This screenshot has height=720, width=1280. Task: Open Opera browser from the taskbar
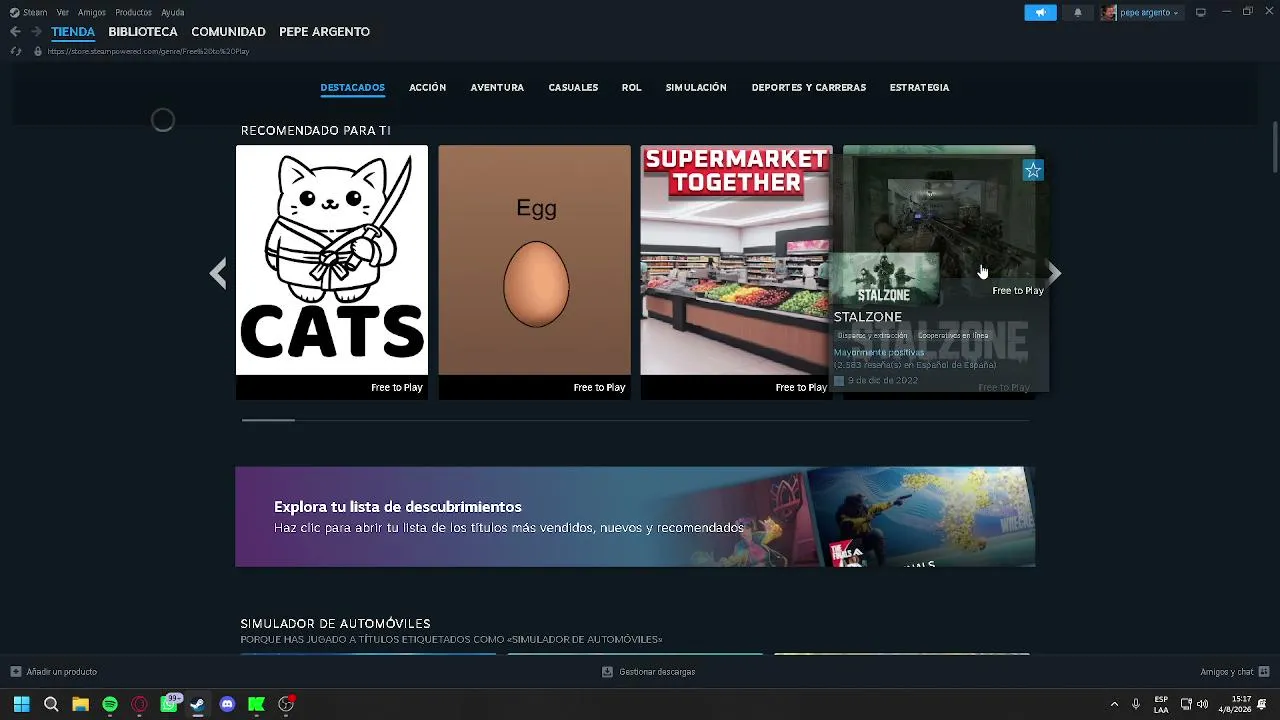139,704
